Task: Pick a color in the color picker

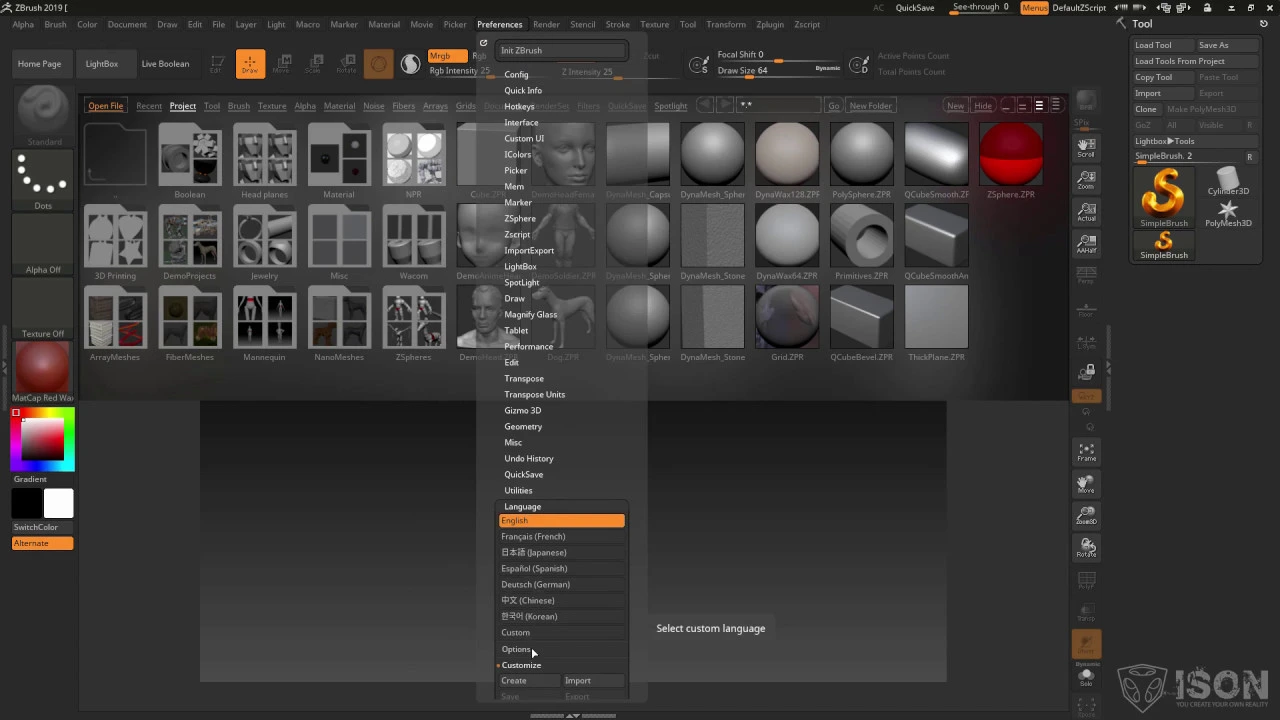Action: click(x=43, y=439)
